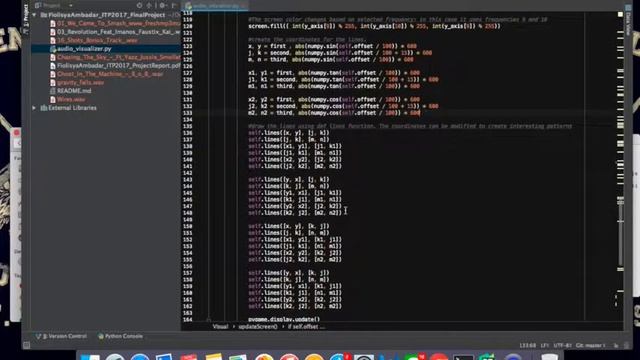Click the inspection indicator square above editor scrollbar
The image size is (640, 360).
[x=620, y=14]
